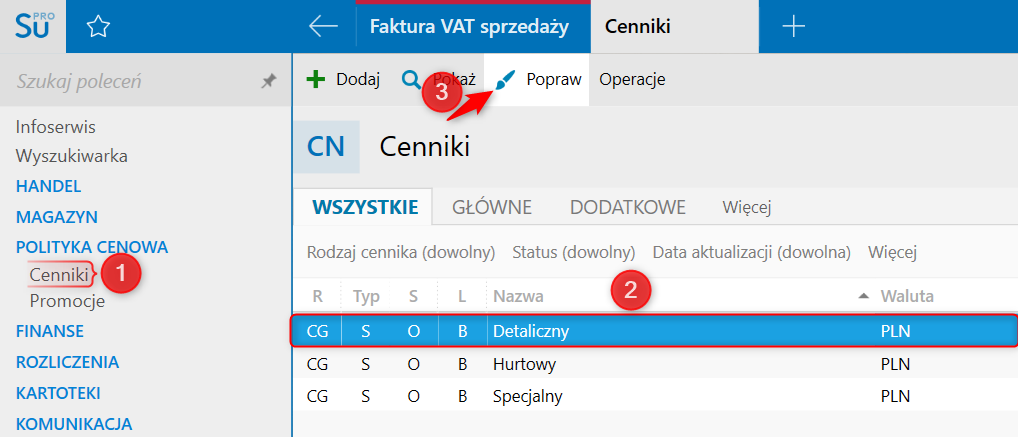
Task: Click the Popraw brush icon
Action: tap(507, 80)
